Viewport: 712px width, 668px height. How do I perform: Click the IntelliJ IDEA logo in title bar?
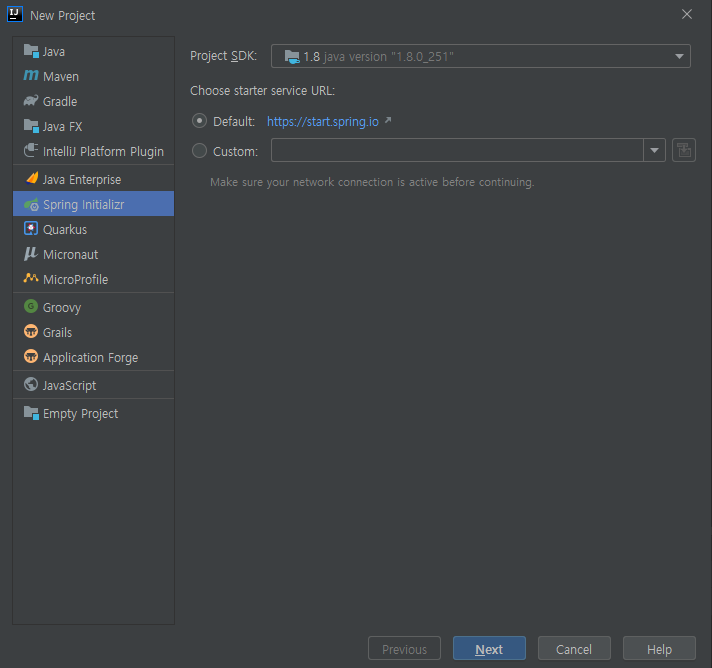coord(15,15)
